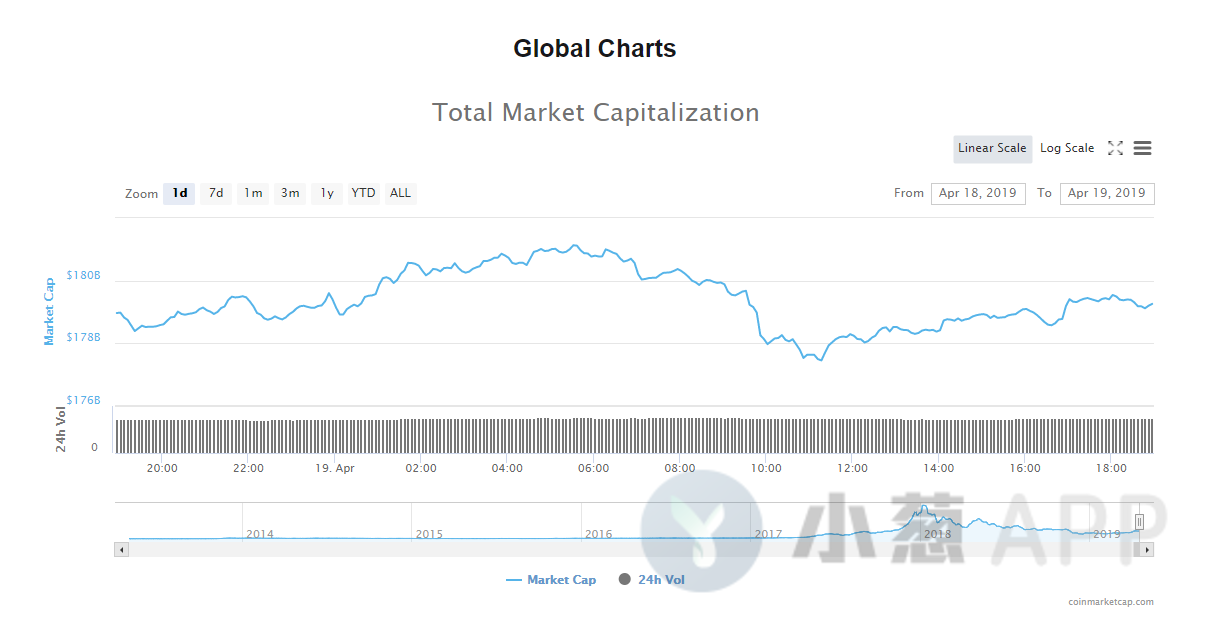Toggle 24h Vol series in legend
This screenshot has height=632, width=1219.
tap(652, 580)
